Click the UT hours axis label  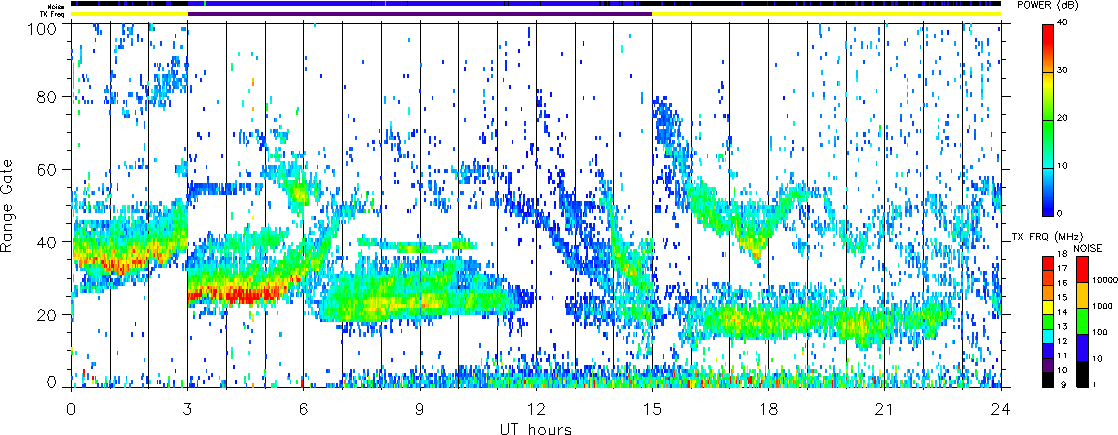pyautogui.click(x=535, y=428)
